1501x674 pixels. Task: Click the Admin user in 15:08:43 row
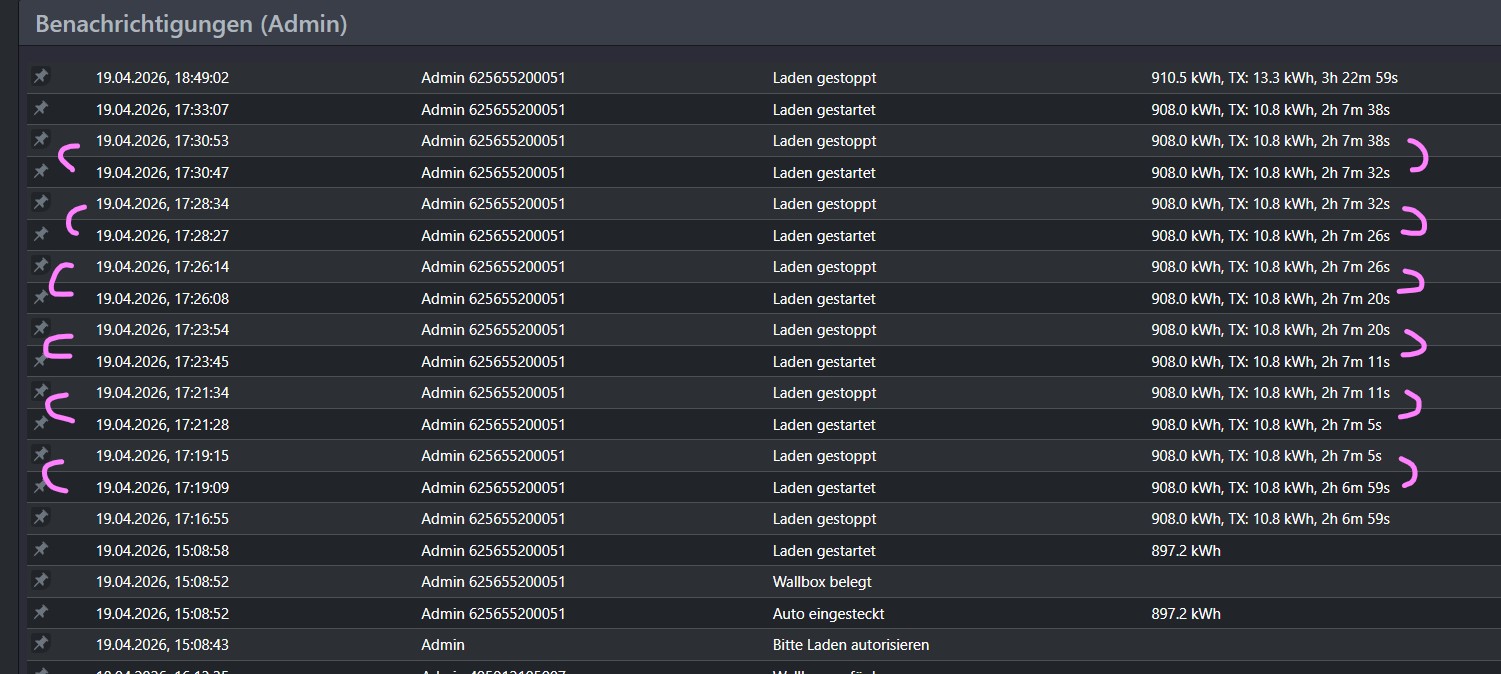tap(443, 645)
